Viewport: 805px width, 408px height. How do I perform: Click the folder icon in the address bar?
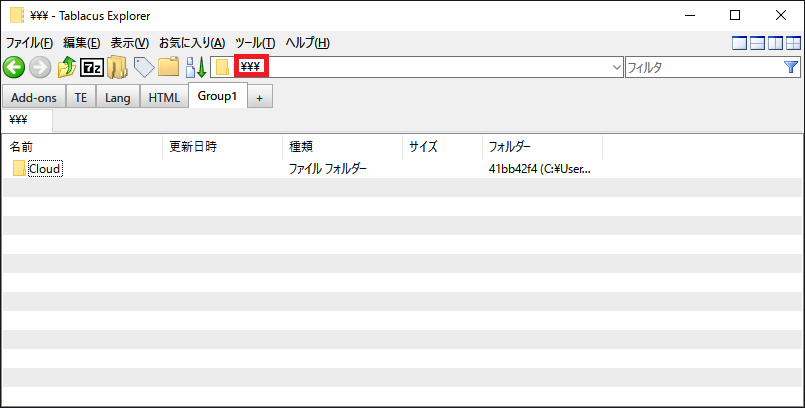(222, 67)
